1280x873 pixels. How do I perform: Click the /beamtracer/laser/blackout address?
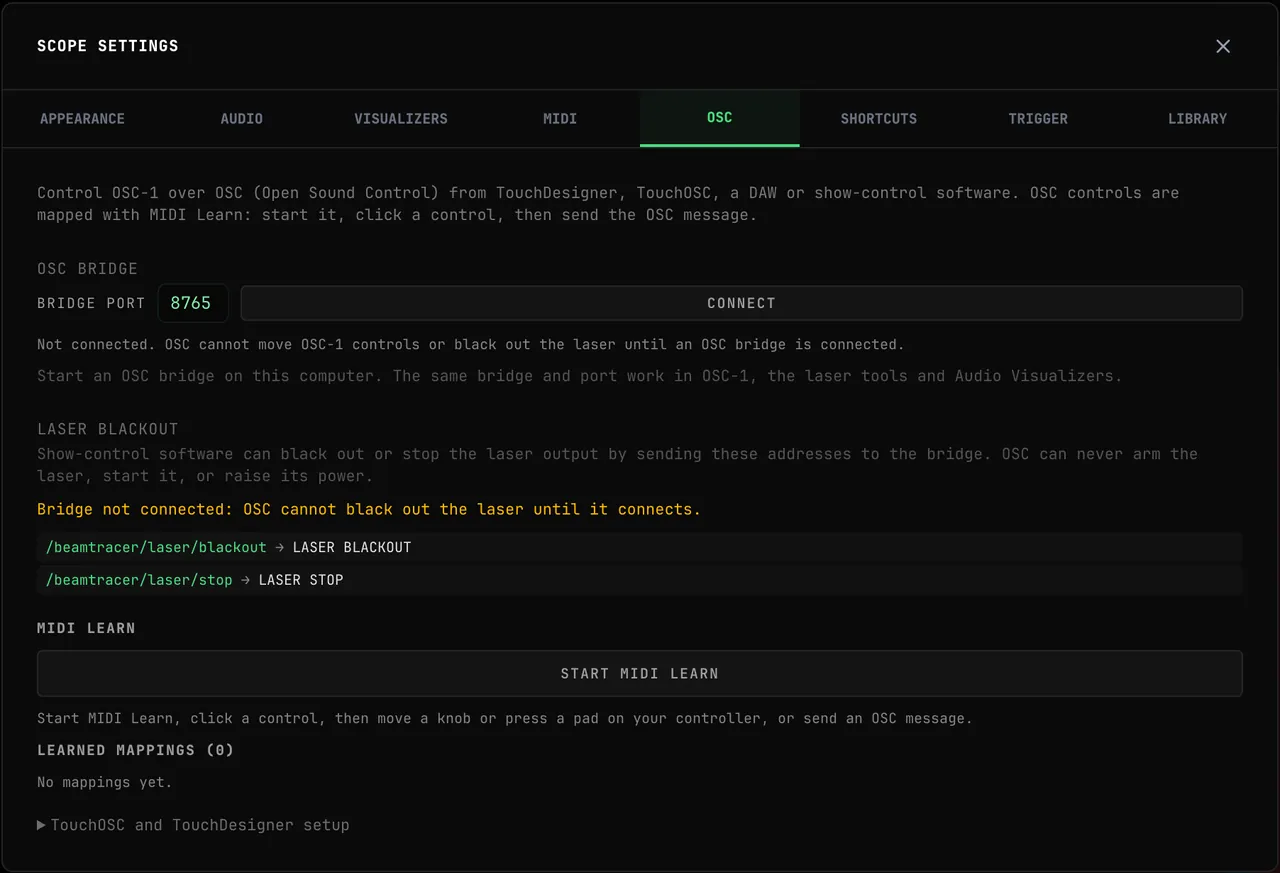tap(156, 547)
